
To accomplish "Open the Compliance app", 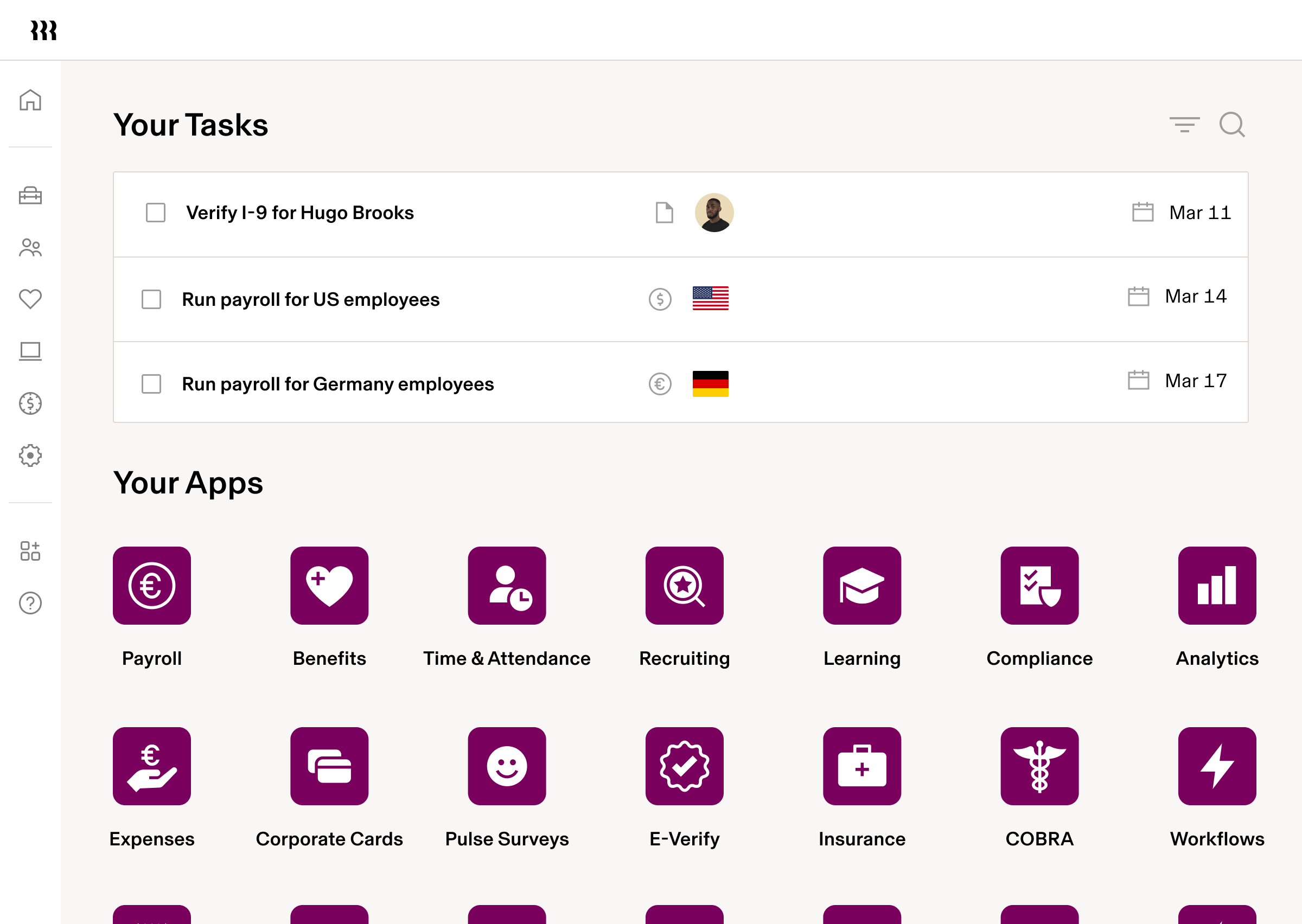I will [1039, 586].
